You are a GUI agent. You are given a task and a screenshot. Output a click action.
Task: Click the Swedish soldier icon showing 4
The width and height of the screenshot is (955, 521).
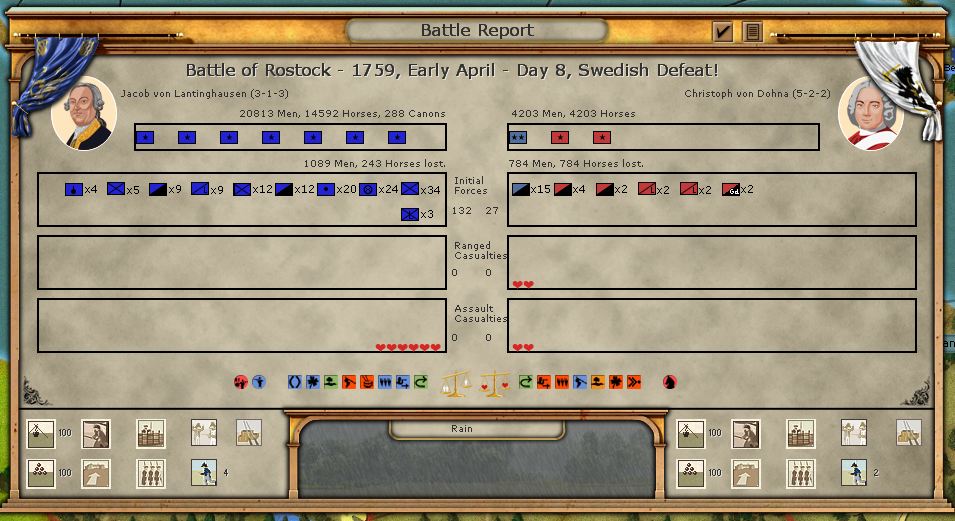204,472
